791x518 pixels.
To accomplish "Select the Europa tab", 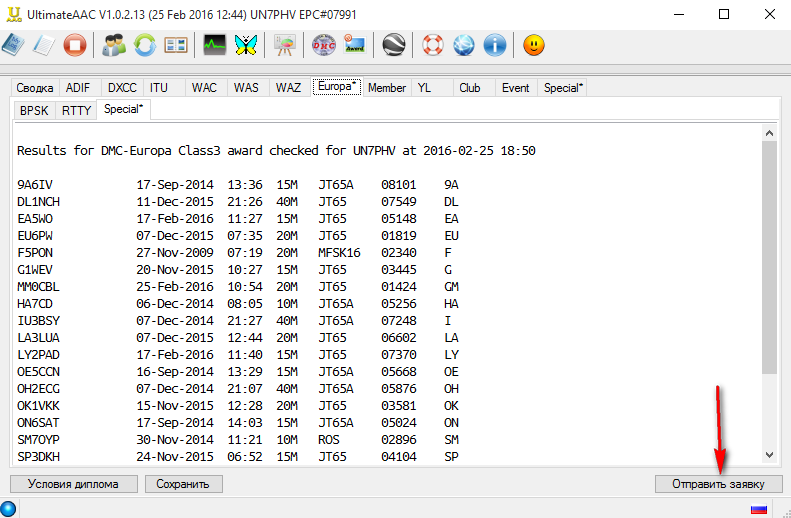I will pyautogui.click(x=337, y=87).
